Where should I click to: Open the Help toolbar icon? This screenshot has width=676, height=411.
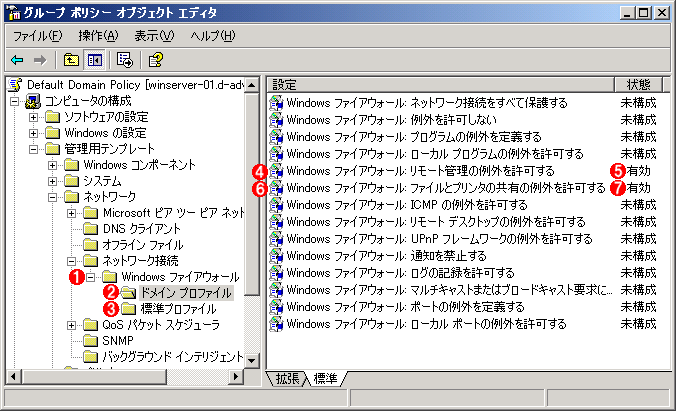(x=155, y=60)
